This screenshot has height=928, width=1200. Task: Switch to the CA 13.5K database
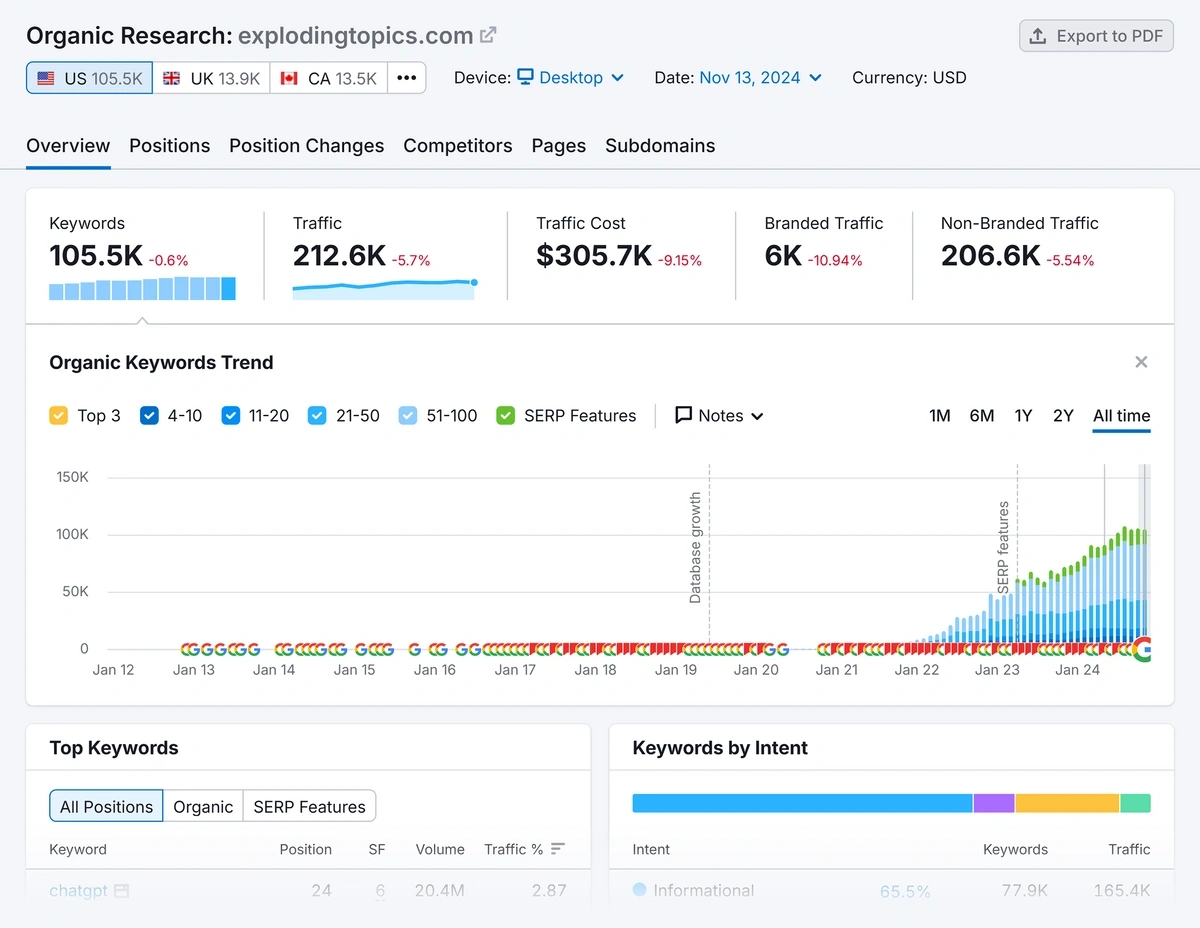pos(329,78)
